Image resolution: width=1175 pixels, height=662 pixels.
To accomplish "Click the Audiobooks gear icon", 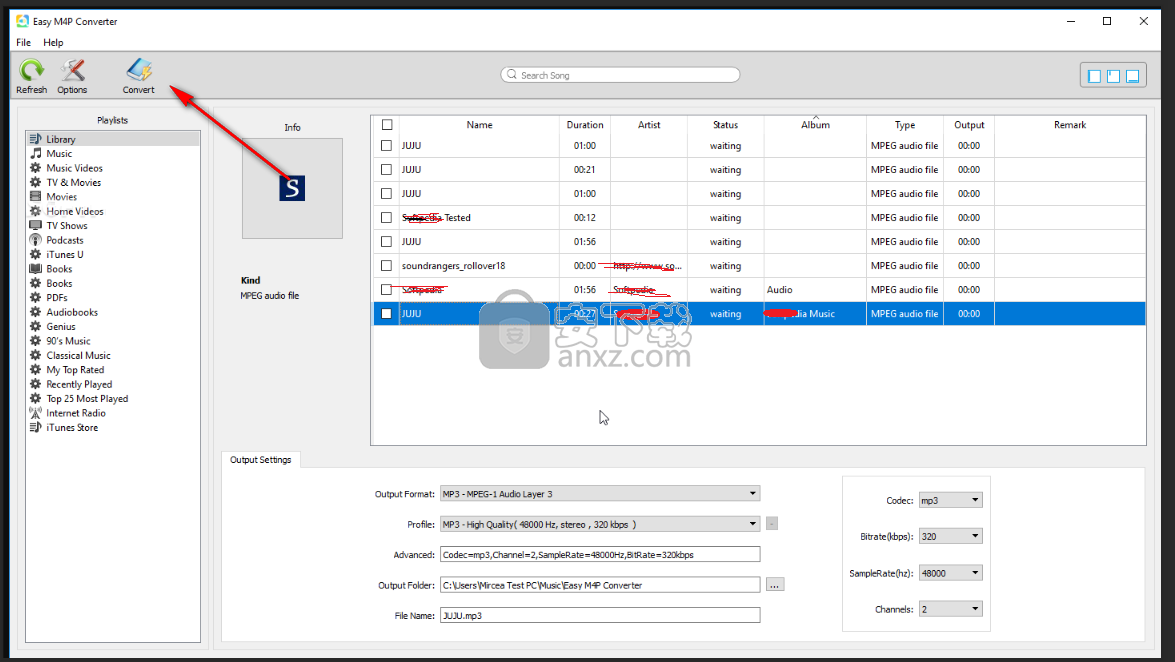I will 35,312.
